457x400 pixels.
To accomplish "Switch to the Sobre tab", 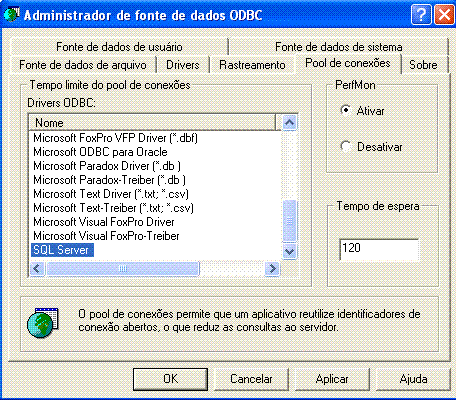I will 423,65.
